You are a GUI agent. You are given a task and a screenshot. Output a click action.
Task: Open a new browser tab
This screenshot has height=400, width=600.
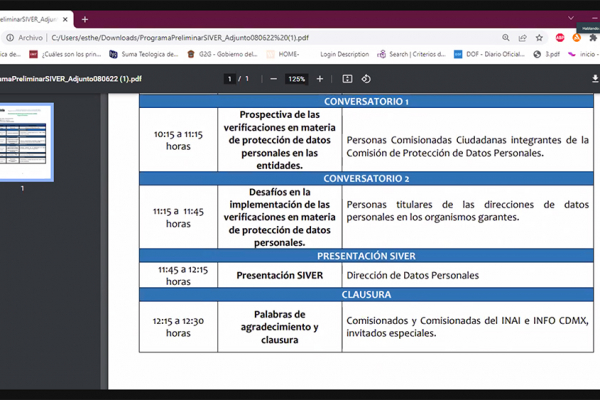click(85, 19)
